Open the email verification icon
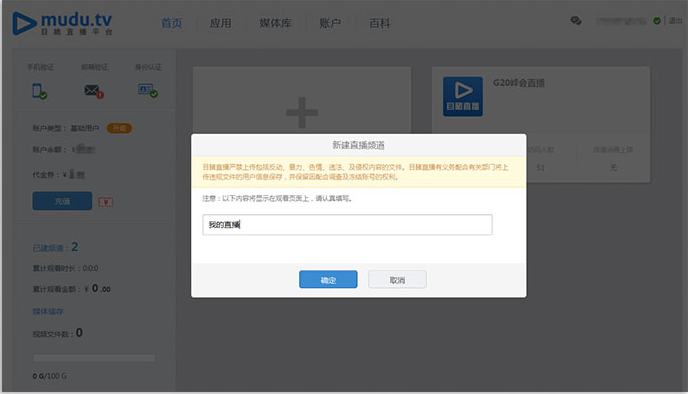The image size is (688, 394). pyautogui.click(x=94, y=91)
